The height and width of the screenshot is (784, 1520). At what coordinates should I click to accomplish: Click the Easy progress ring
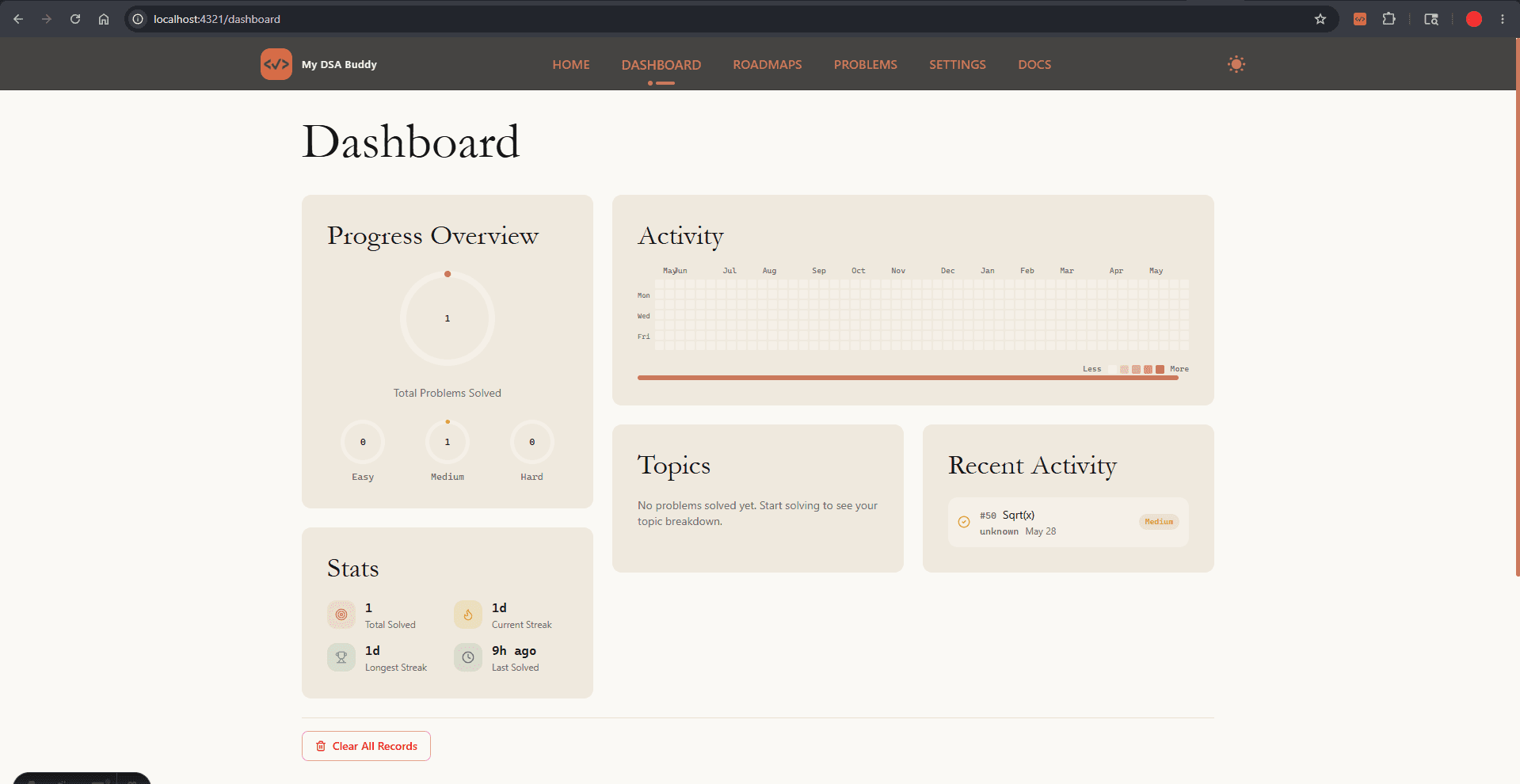[363, 442]
